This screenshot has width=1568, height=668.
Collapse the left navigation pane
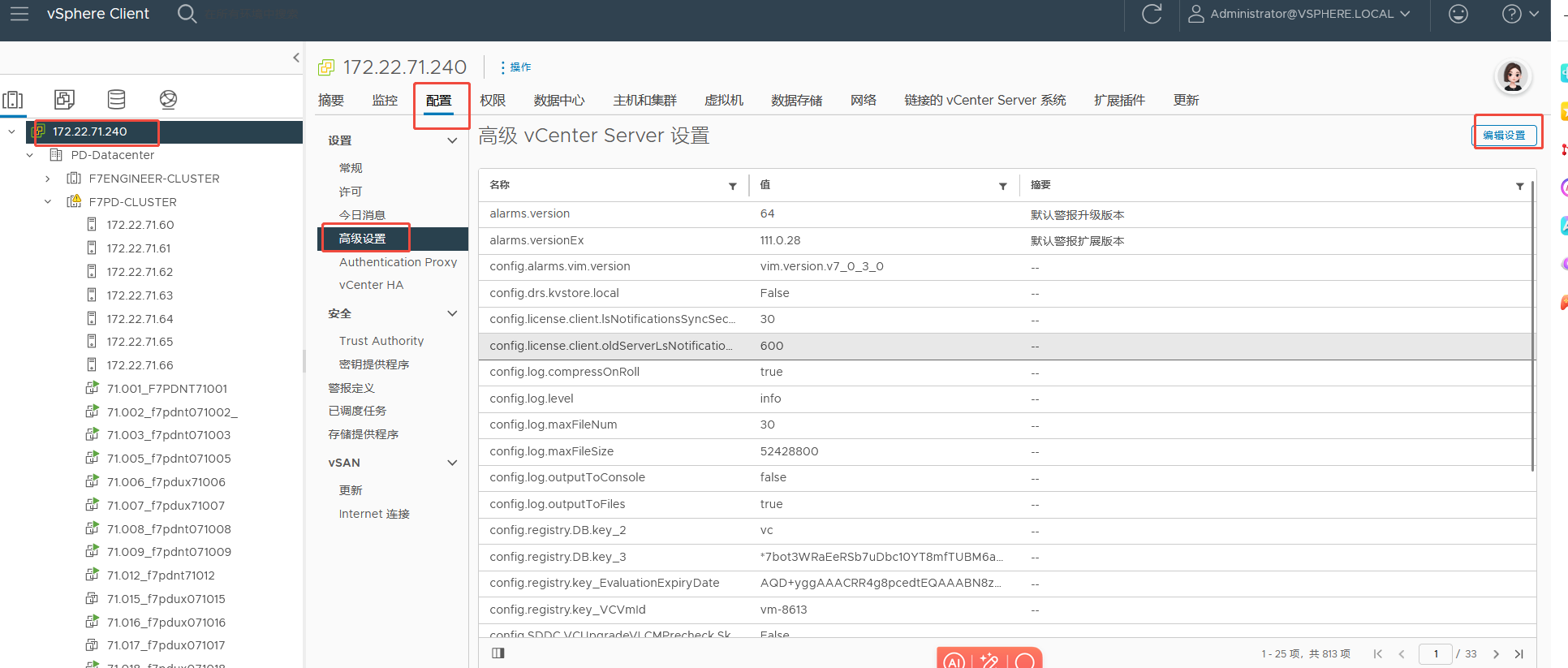[x=296, y=58]
